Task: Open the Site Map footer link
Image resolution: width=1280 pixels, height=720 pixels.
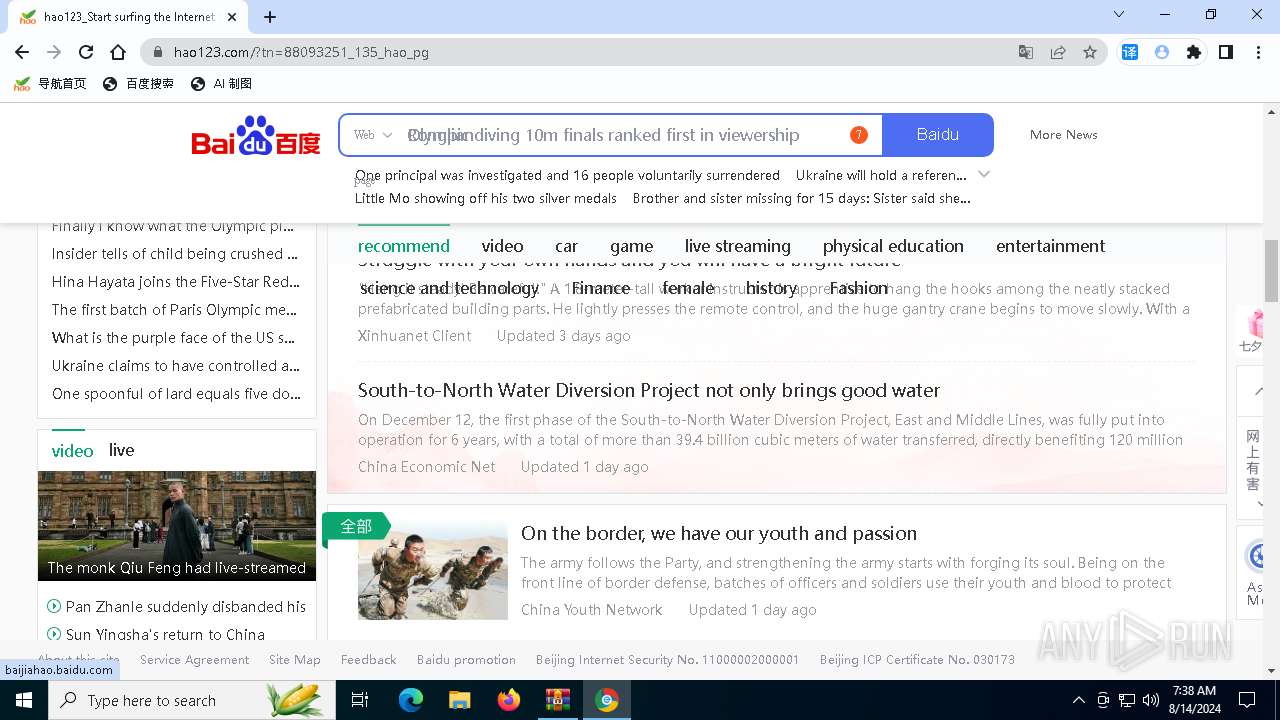Action: pos(295,660)
